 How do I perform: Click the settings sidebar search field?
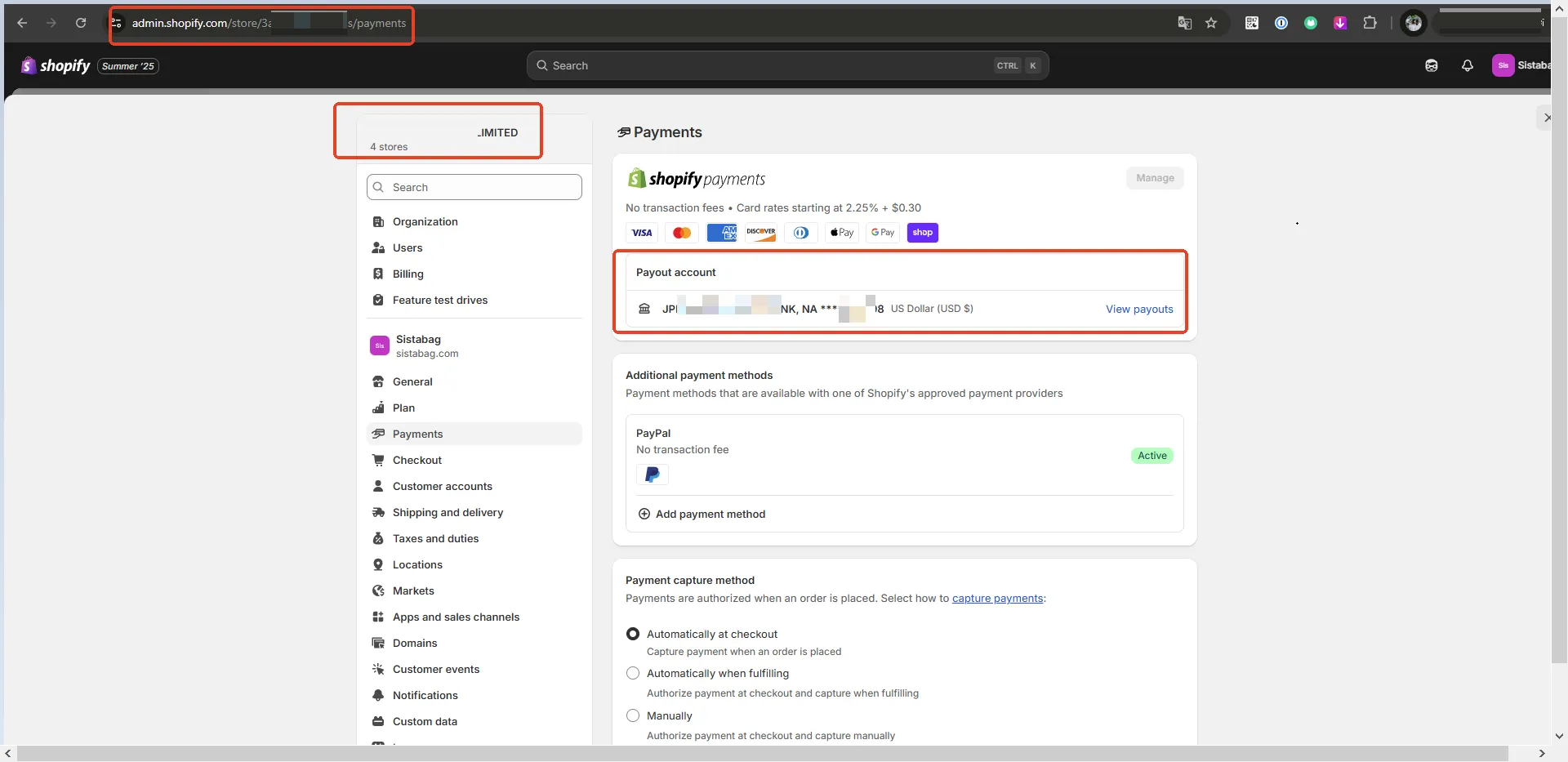[x=474, y=187]
